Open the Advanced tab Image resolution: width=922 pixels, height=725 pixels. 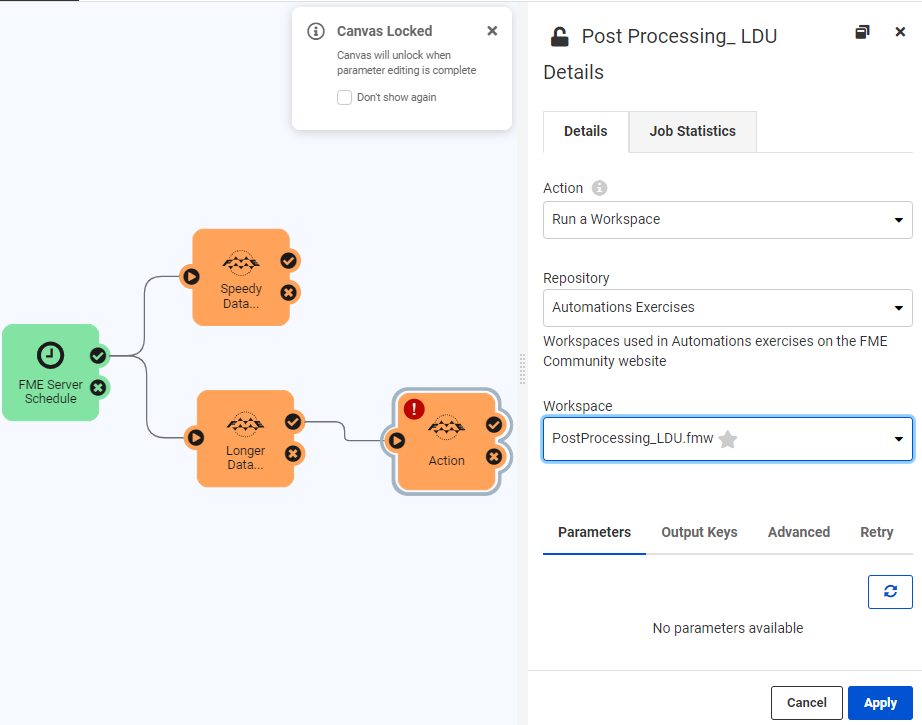798,532
